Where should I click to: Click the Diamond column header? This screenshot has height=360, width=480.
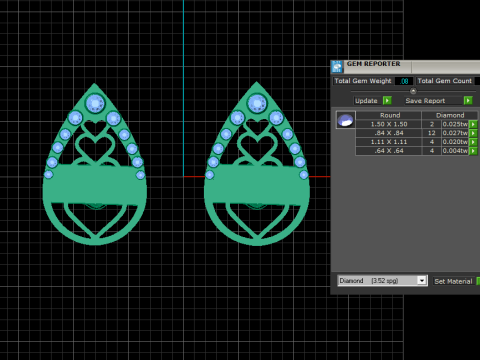click(450, 115)
